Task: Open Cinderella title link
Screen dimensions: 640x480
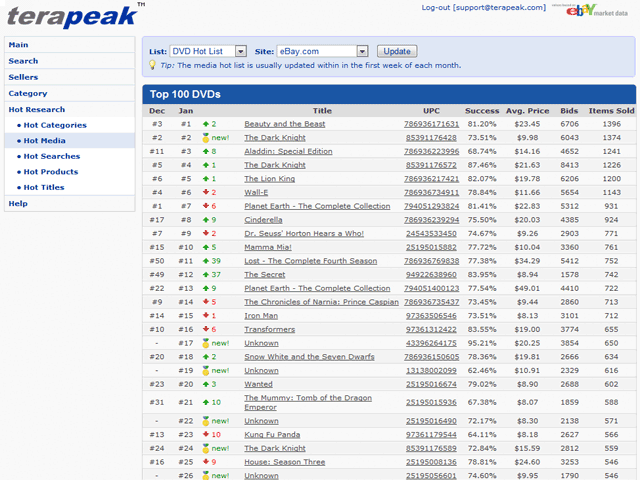Action: click(x=263, y=220)
